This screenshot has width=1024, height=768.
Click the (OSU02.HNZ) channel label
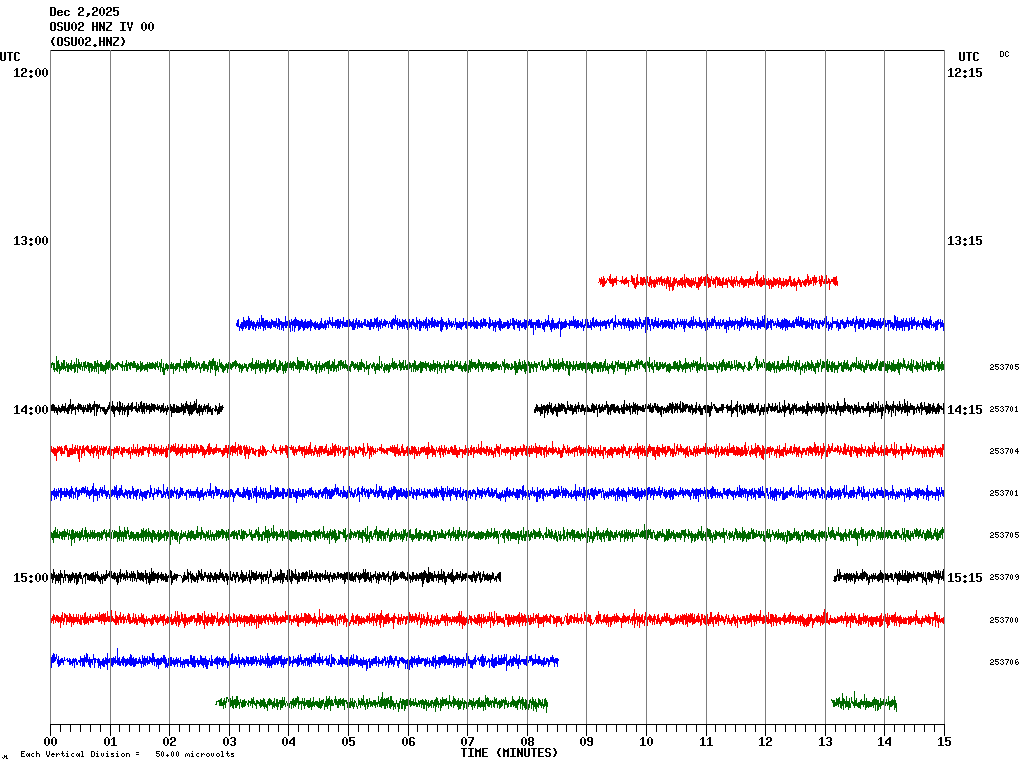pos(88,42)
